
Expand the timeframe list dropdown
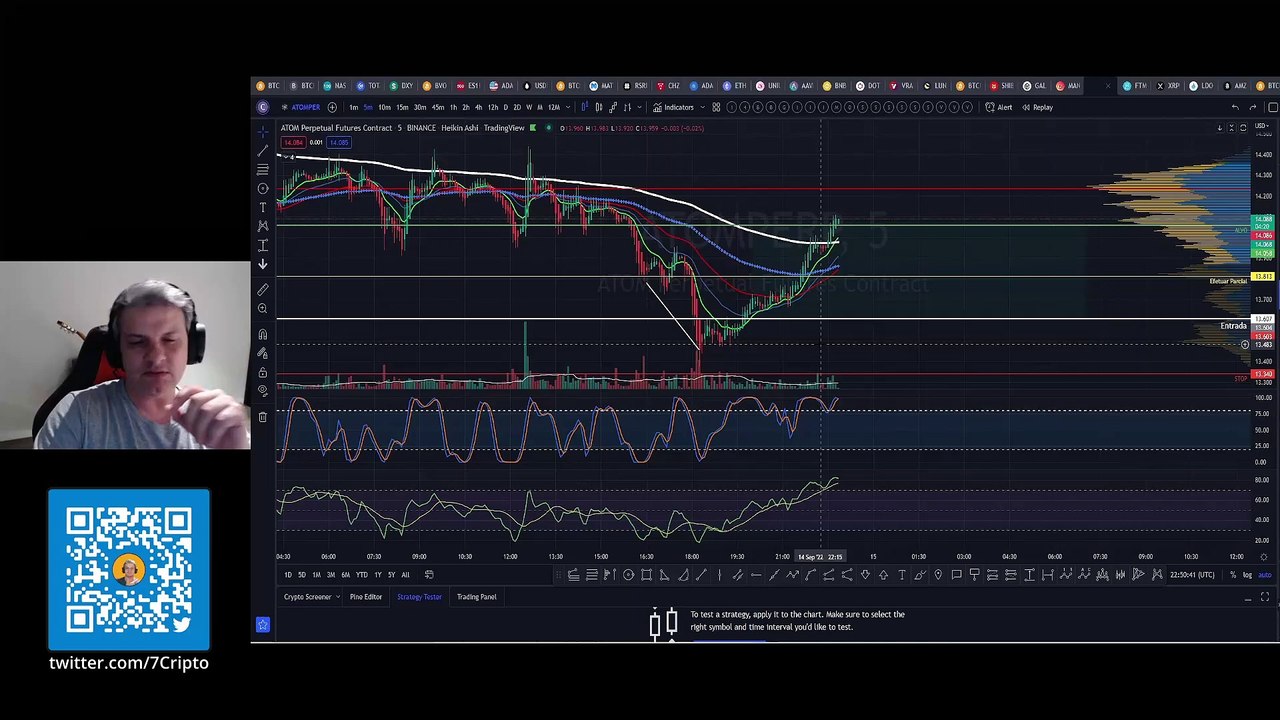coord(570,107)
